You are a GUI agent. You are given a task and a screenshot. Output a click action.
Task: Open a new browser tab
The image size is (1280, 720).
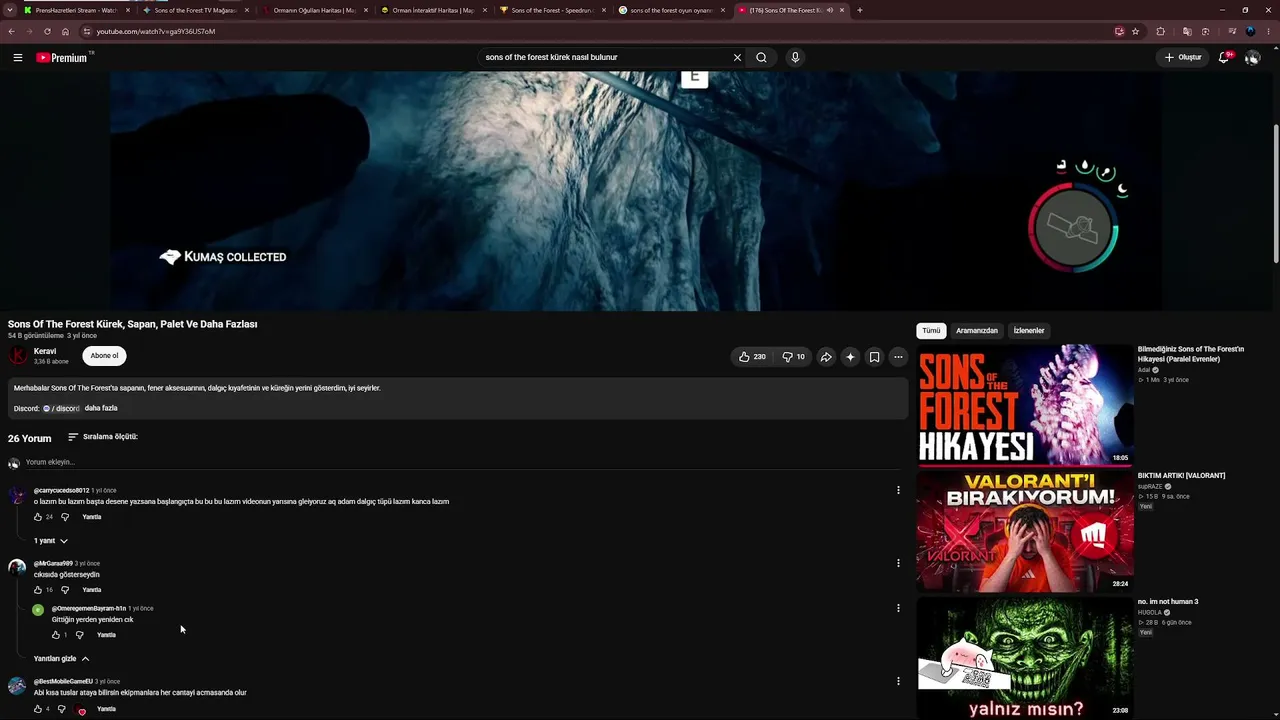[x=860, y=10]
